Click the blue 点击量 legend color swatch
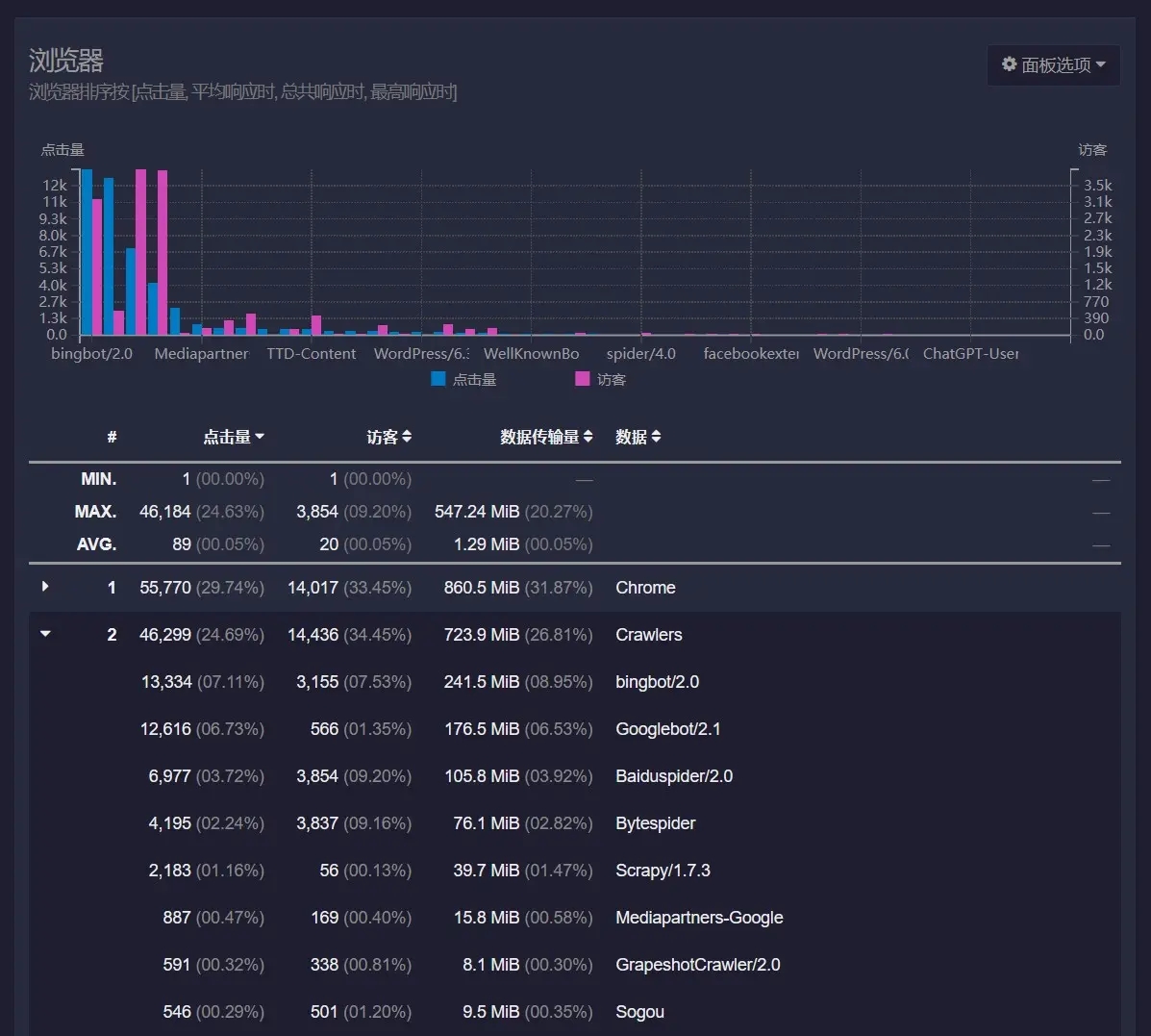Viewport: 1151px width, 1036px height. coord(438,378)
